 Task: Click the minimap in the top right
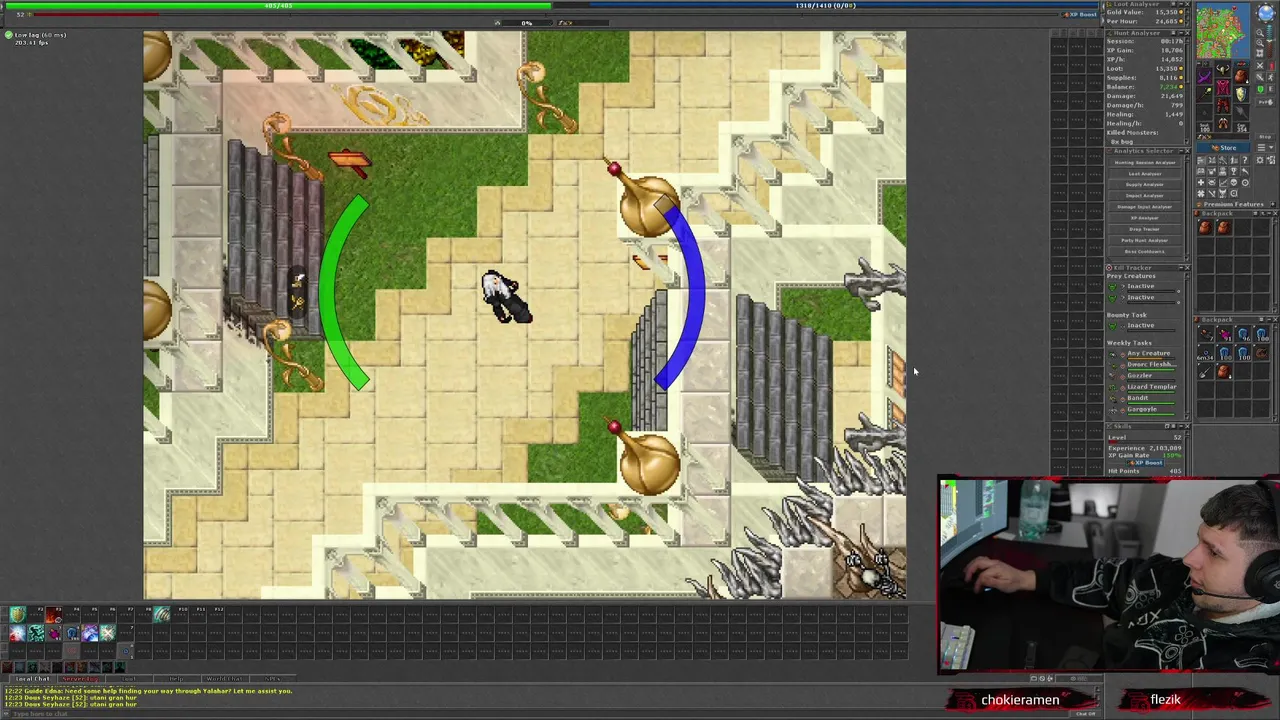[x=1223, y=31]
